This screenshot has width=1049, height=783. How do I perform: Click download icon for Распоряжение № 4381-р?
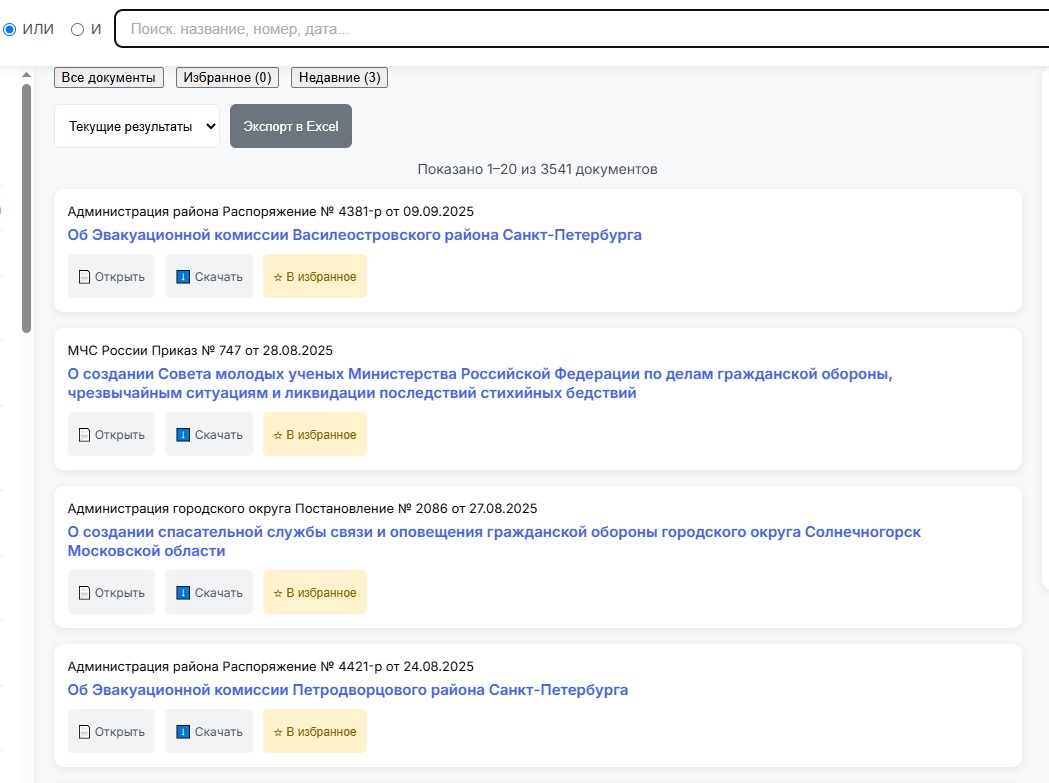(183, 277)
